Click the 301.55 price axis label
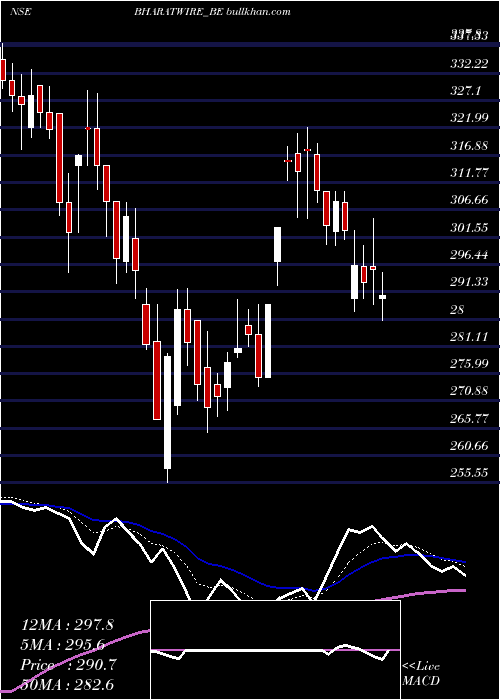Image resolution: width=500 pixels, height=700 pixels. [x=469, y=228]
